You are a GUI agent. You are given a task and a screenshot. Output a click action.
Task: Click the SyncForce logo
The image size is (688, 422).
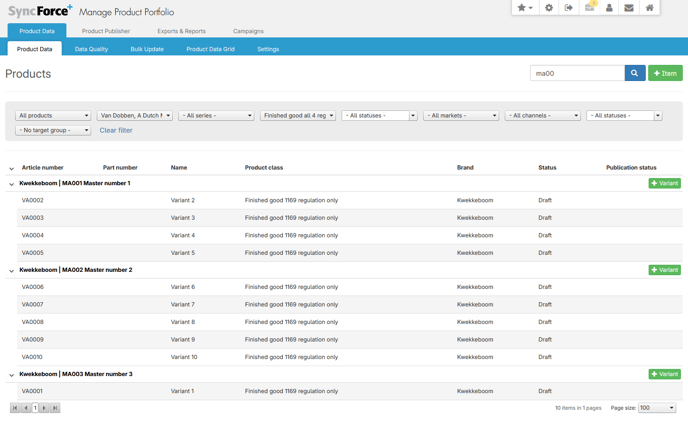[x=40, y=11]
